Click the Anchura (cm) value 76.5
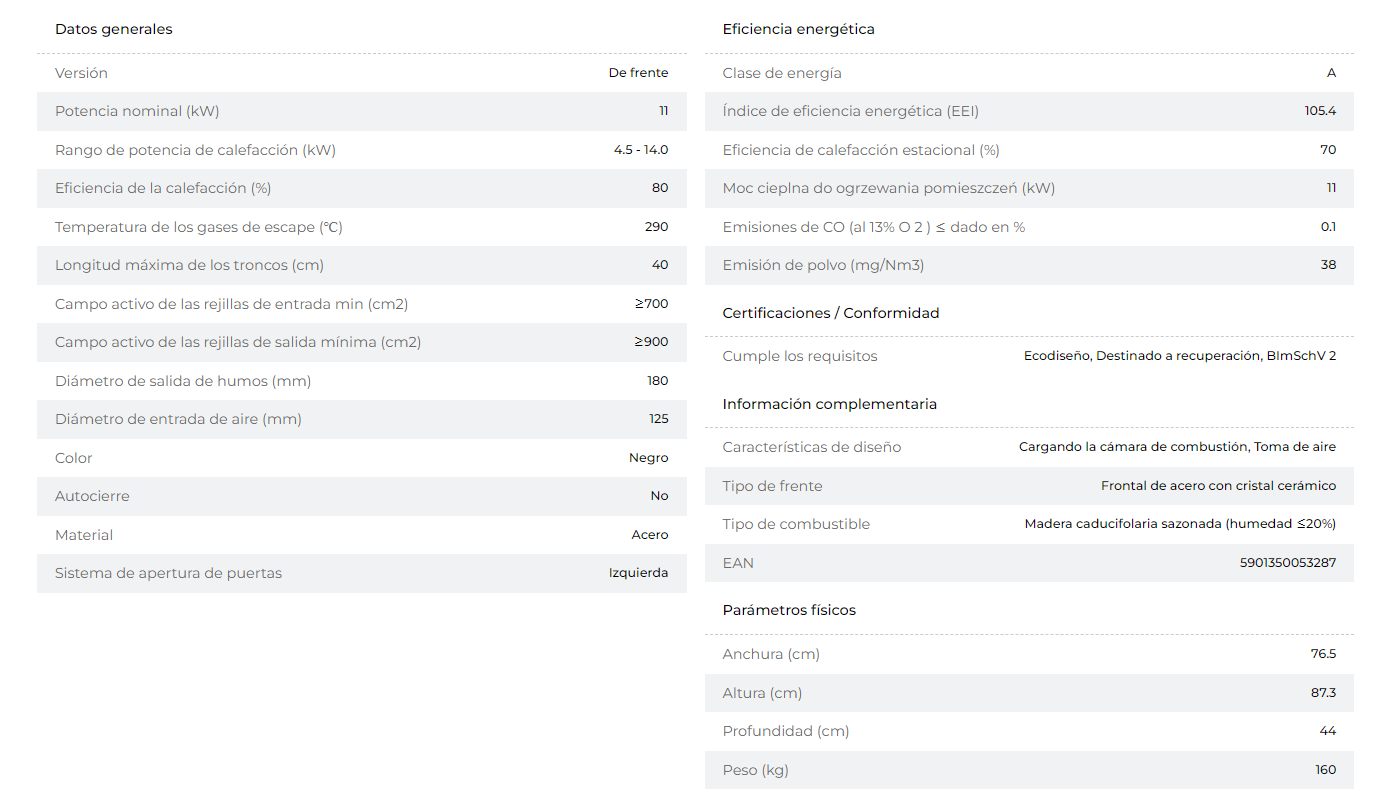The image size is (1388, 808). coord(1323,654)
